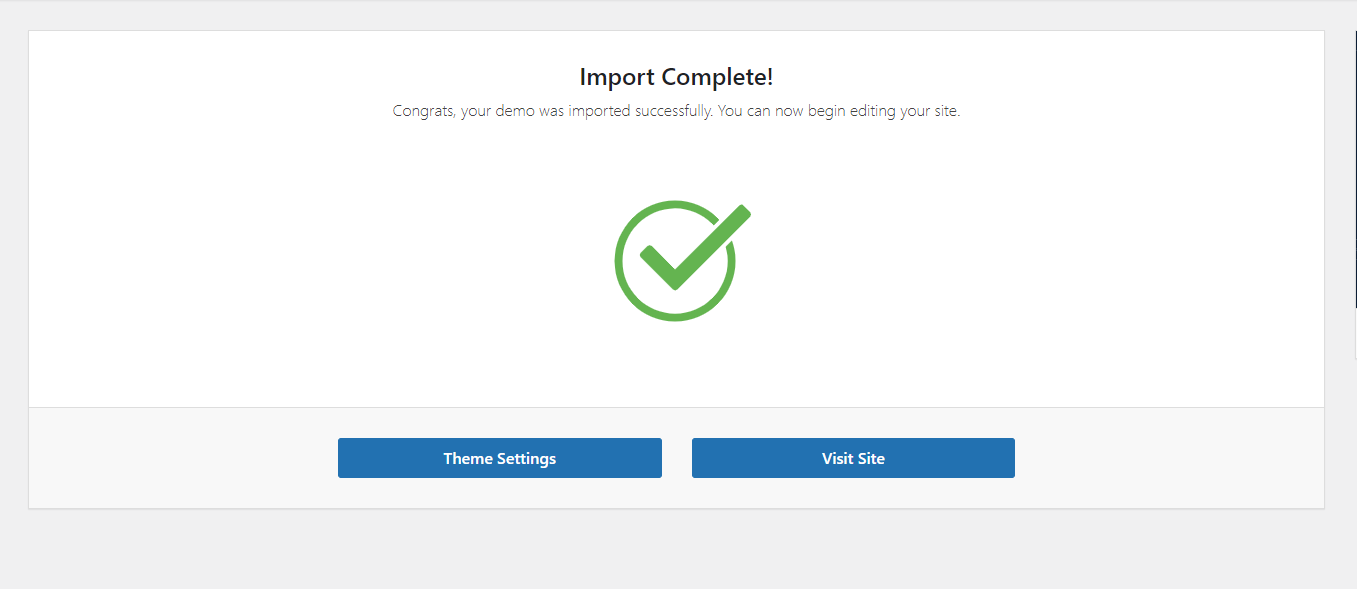Click the tick's long upper stroke

[x=713, y=243]
